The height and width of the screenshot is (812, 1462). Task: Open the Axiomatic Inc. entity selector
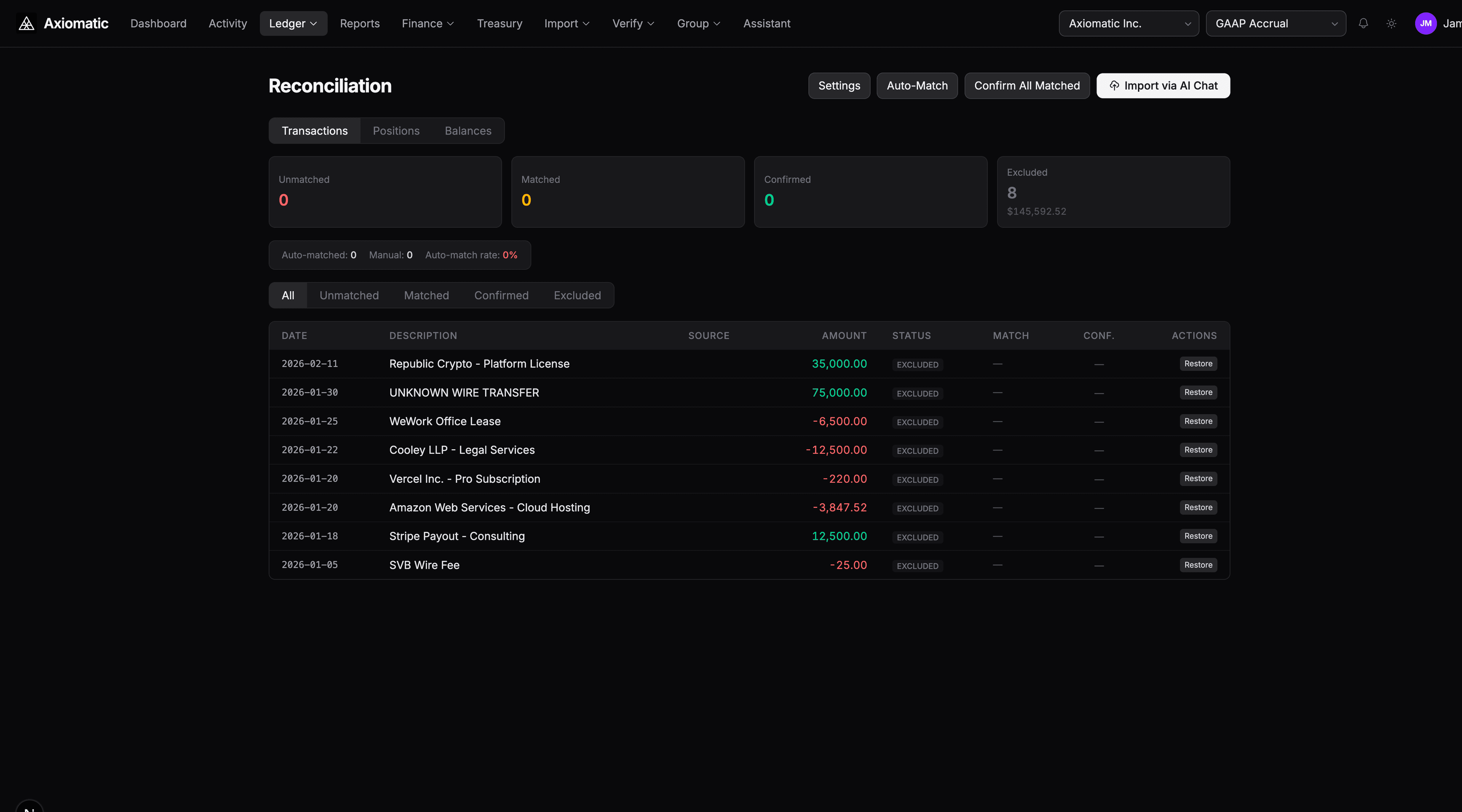click(1128, 23)
